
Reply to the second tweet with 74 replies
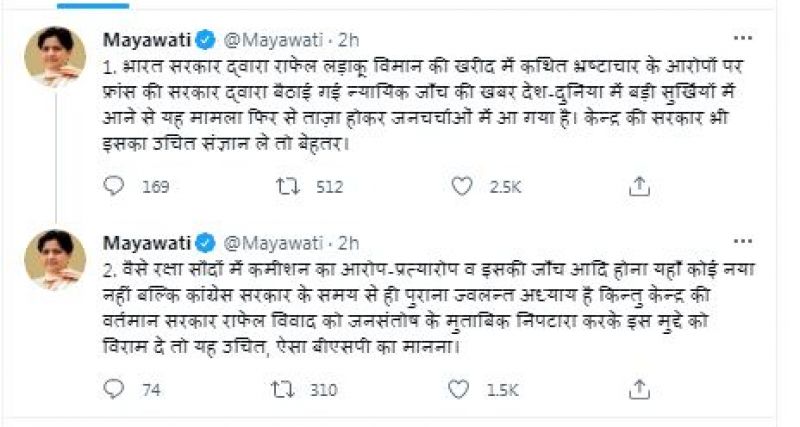point(115,389)
